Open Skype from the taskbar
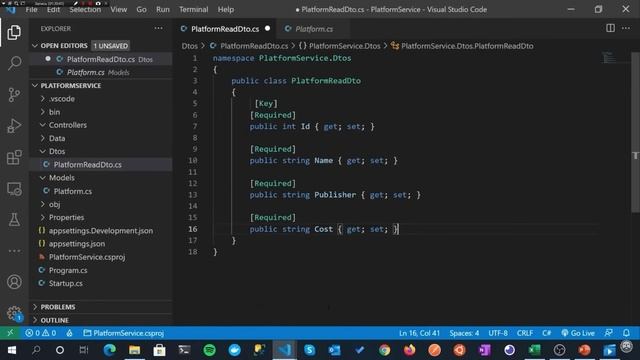This screenshot has height=360, width=640. pos(309,350)
